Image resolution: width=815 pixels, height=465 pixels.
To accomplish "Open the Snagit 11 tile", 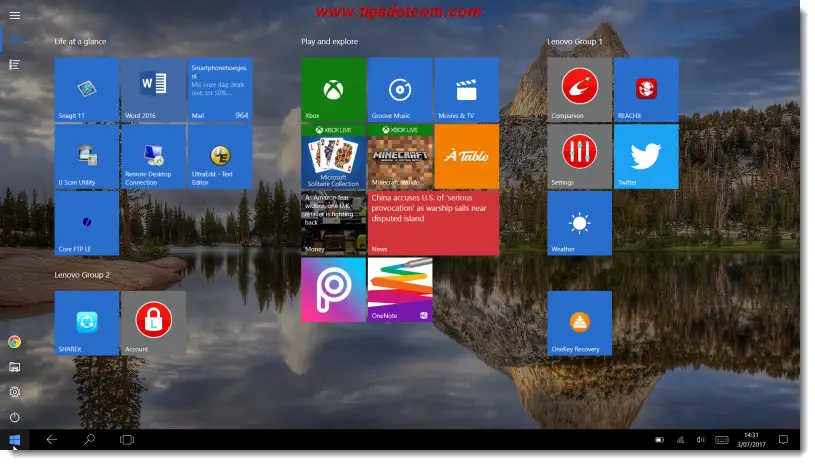I will (87, 90).
